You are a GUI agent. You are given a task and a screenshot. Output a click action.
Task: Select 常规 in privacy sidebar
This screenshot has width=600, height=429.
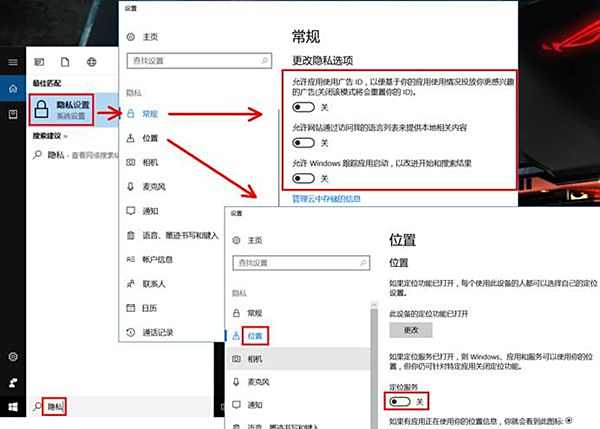150,114
